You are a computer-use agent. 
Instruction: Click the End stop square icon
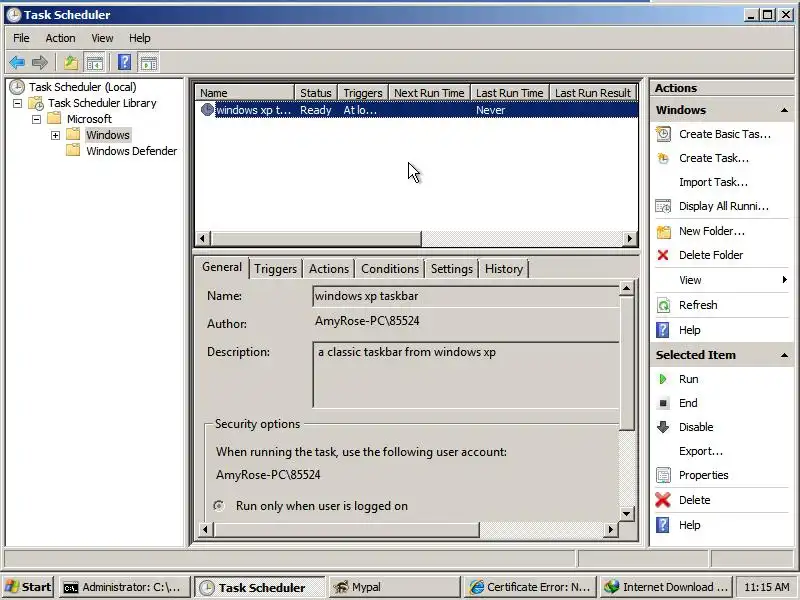[663, 403]
